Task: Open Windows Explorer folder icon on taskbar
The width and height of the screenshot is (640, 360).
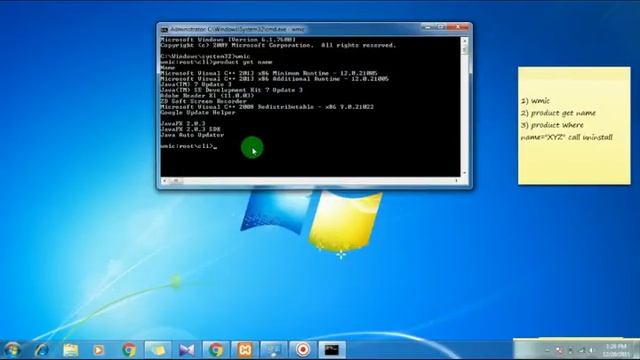Action: (71, 350)
